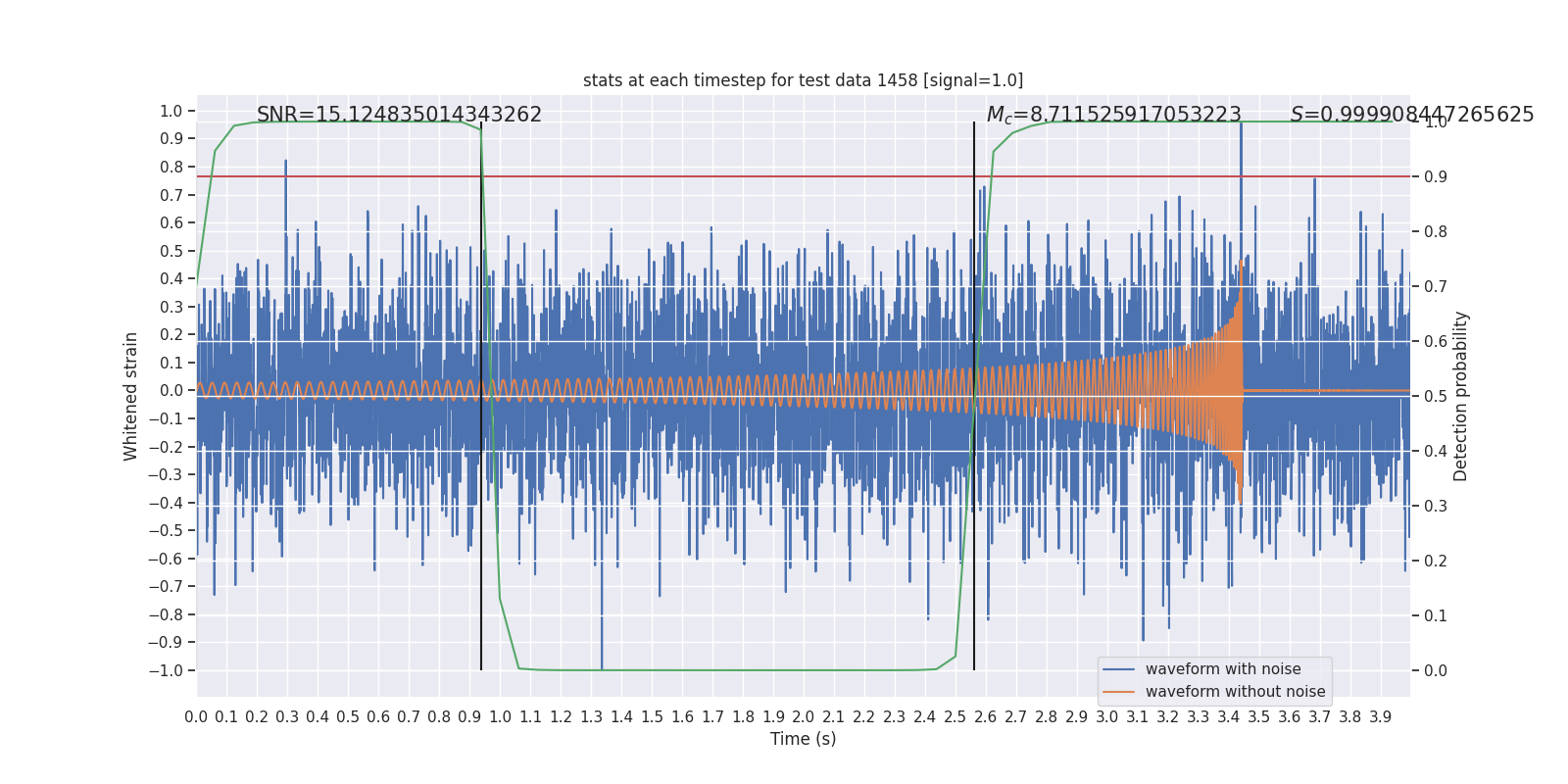This screenshot has height=784, width=1568.
Task: Click 'waveform without noise' legend entry
Action: click(1235, 692)
